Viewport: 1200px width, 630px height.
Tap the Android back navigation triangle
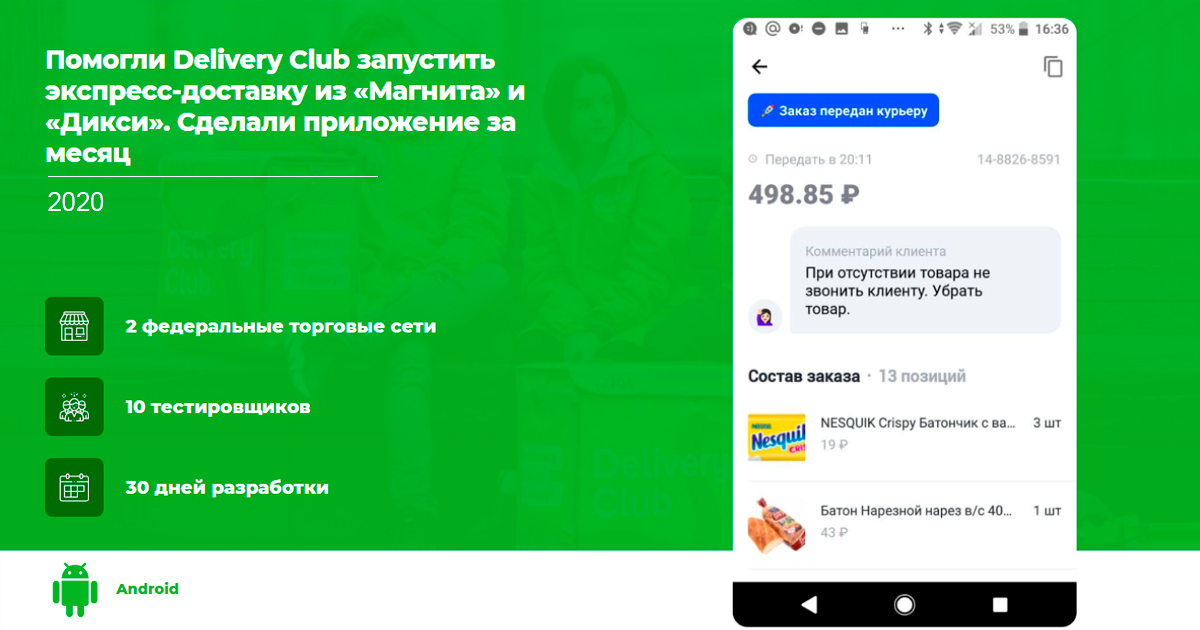[x=809, y=604]
